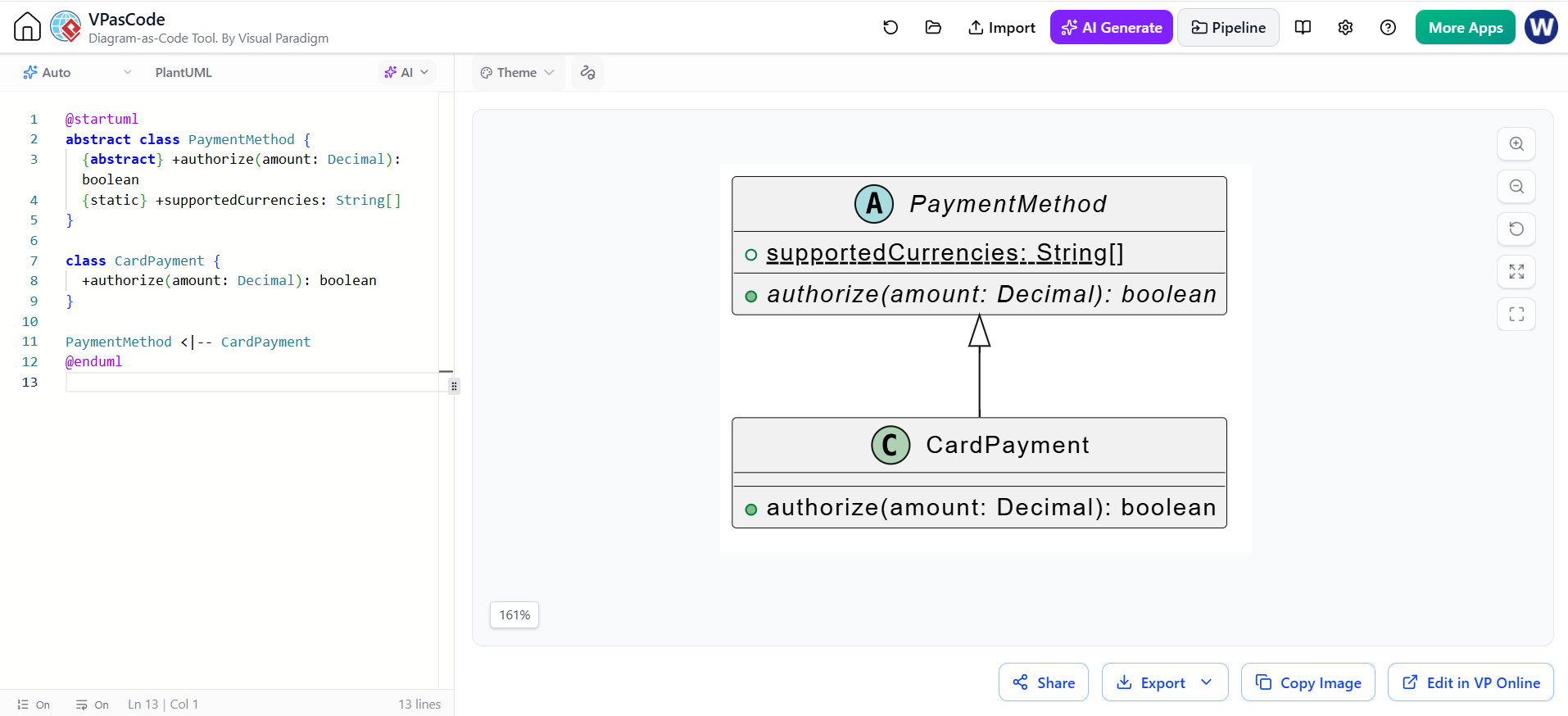The height and width of the screenshot is (716, 1568).
Task: Click the fit-to-screen expand icon
Action: 1516,271
